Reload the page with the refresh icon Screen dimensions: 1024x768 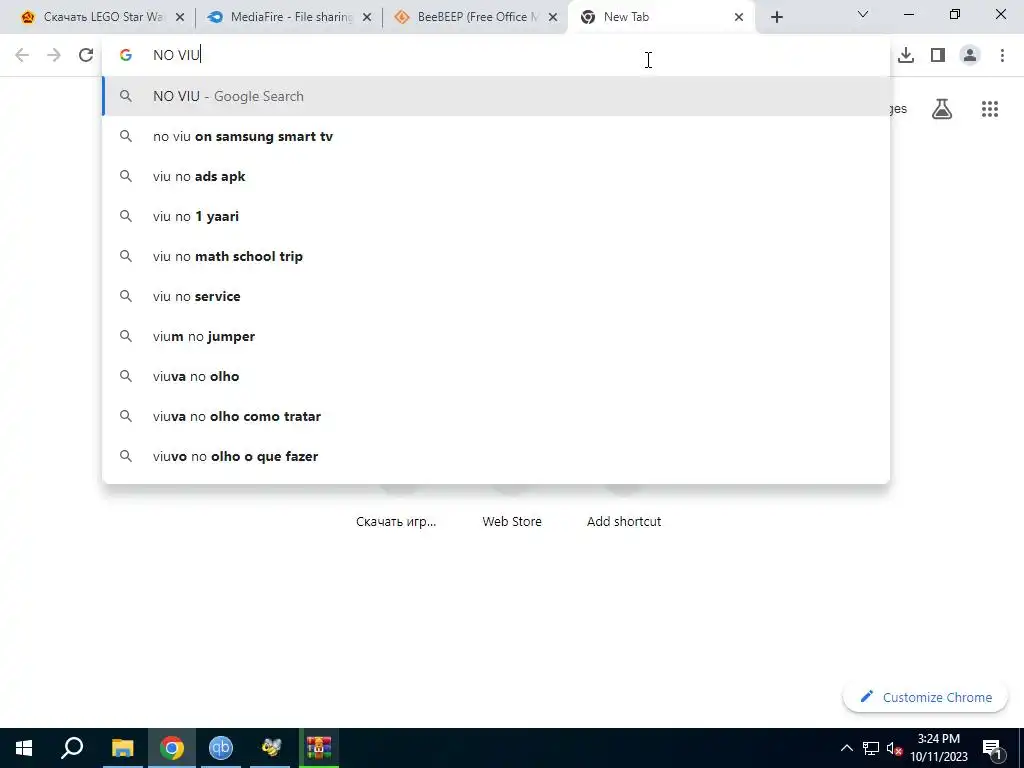click(86, 55)
